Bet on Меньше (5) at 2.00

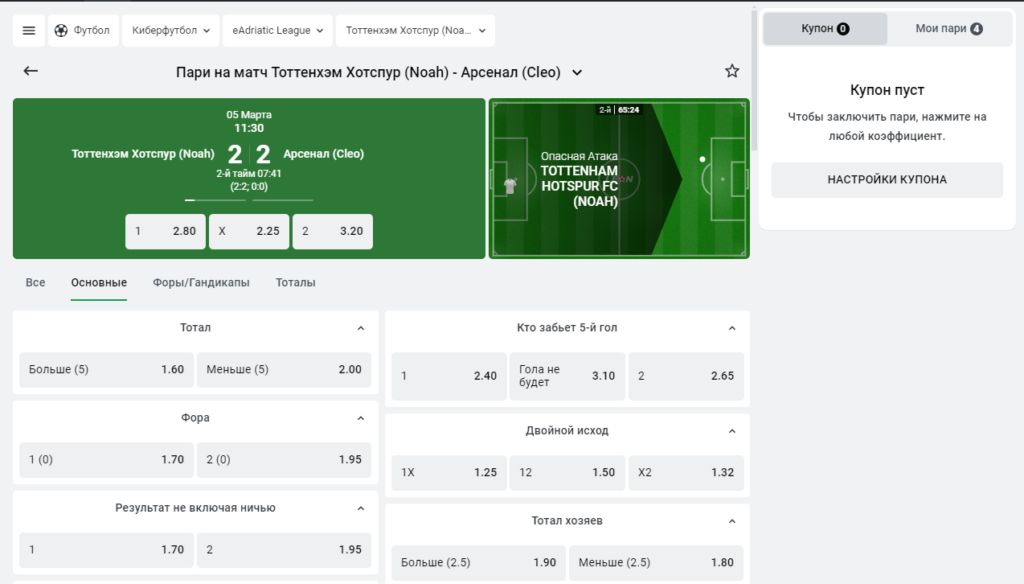284,370
